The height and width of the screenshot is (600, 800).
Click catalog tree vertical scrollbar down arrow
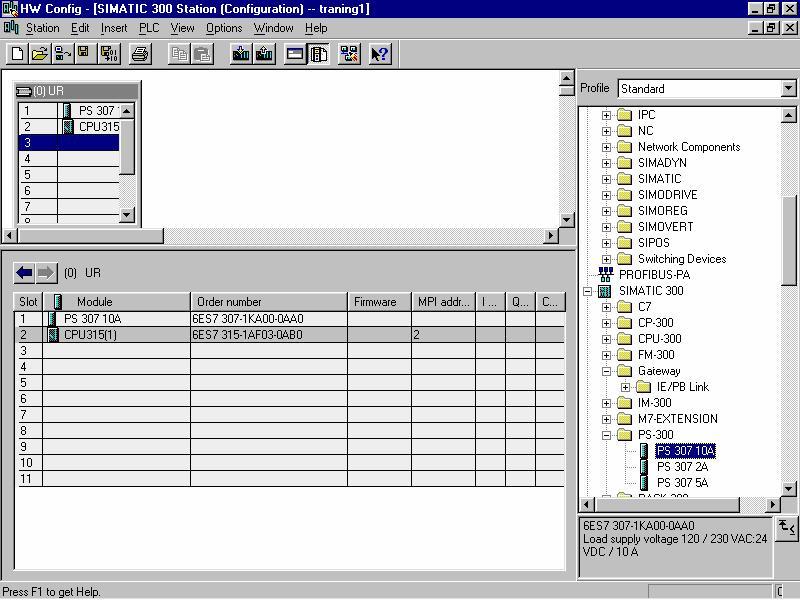pyautogui.click(x=788, y=489)
